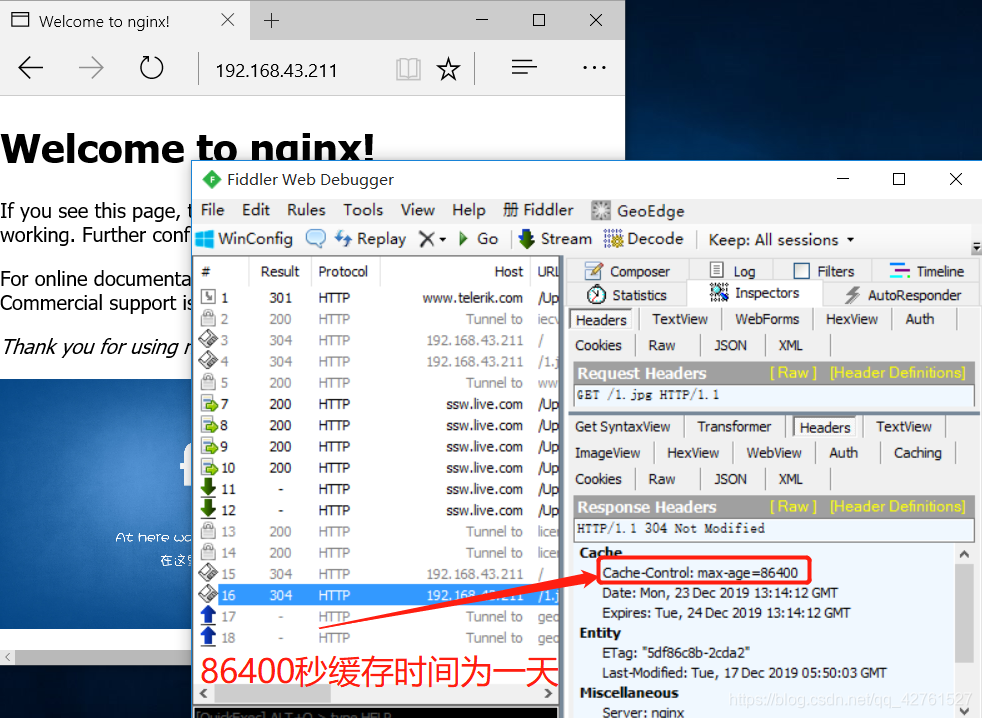The image size is (982, 718).
Task: Select request TextView inspector tab
Action: coord(680,320)
